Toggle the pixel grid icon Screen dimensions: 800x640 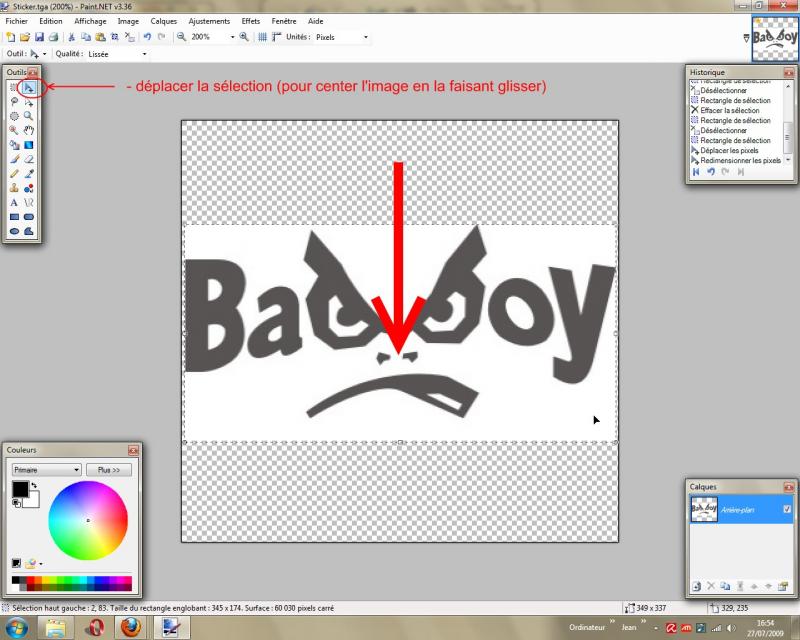click(x=262, y=37)
